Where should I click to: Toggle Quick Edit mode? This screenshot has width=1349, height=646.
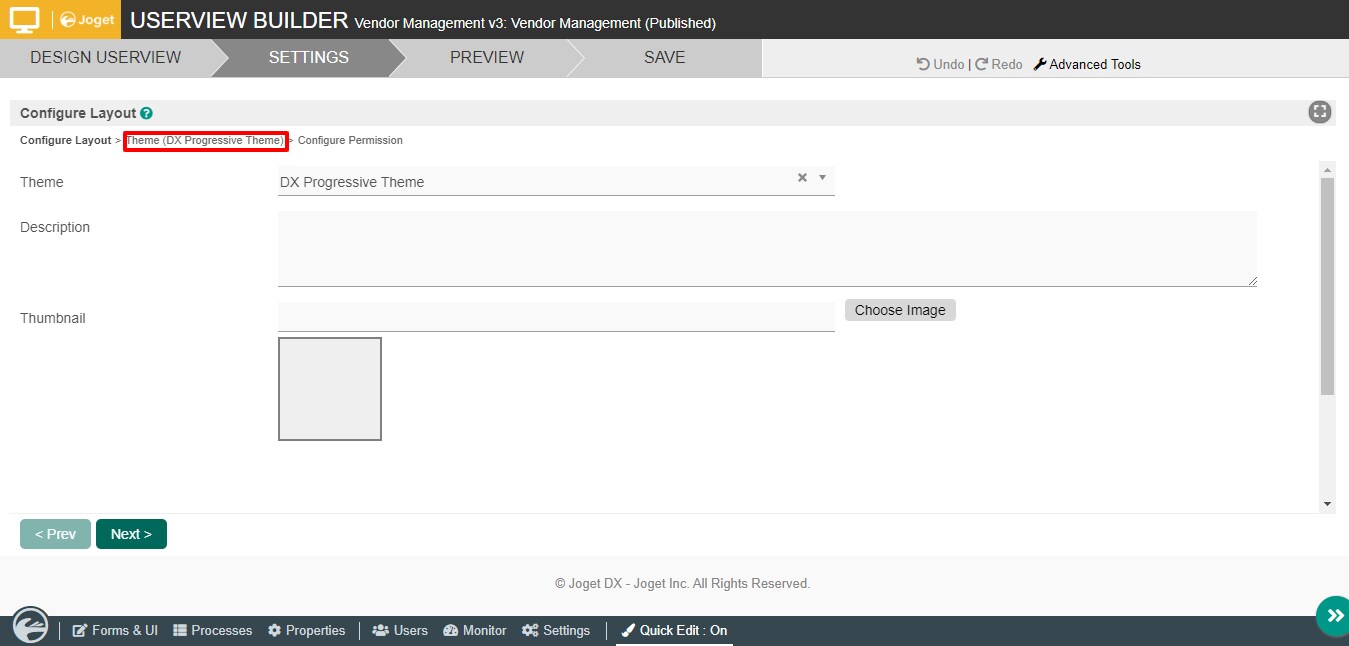tap(674, 630)
